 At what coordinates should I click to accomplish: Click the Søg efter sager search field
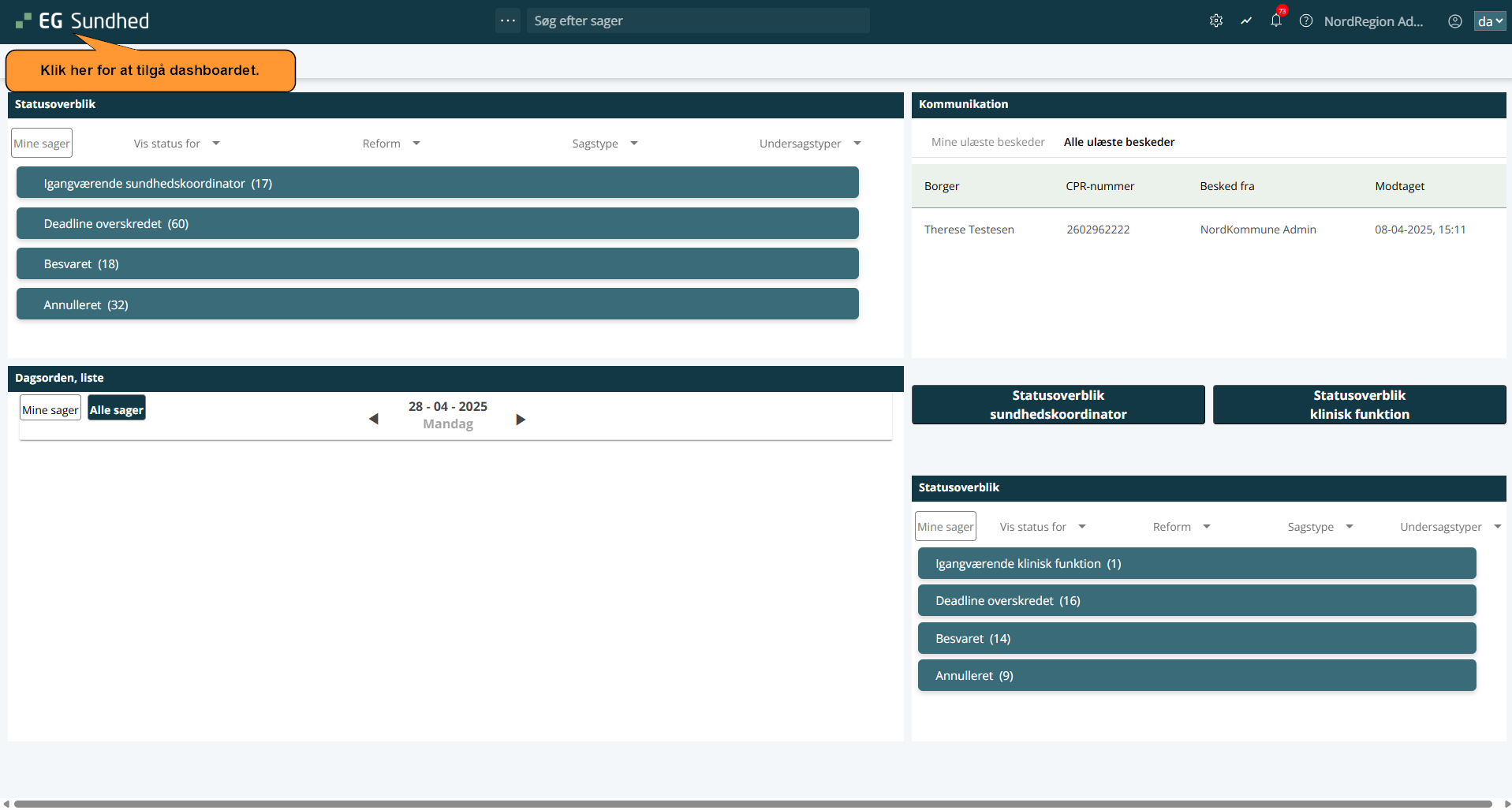tap(698, 21)
